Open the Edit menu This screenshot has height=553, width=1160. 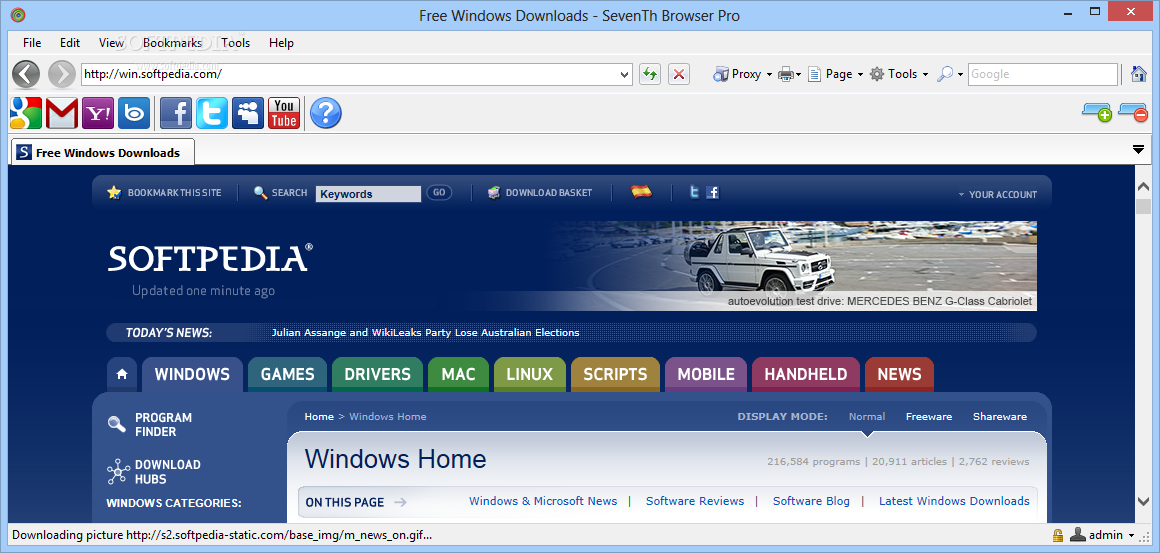70,43
